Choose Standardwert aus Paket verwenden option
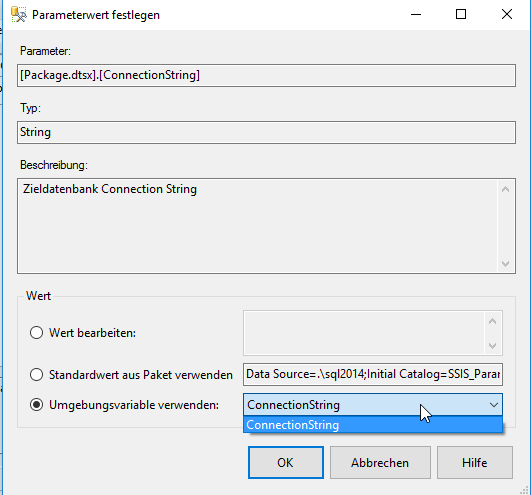531x495 pixels. [36, 375]
